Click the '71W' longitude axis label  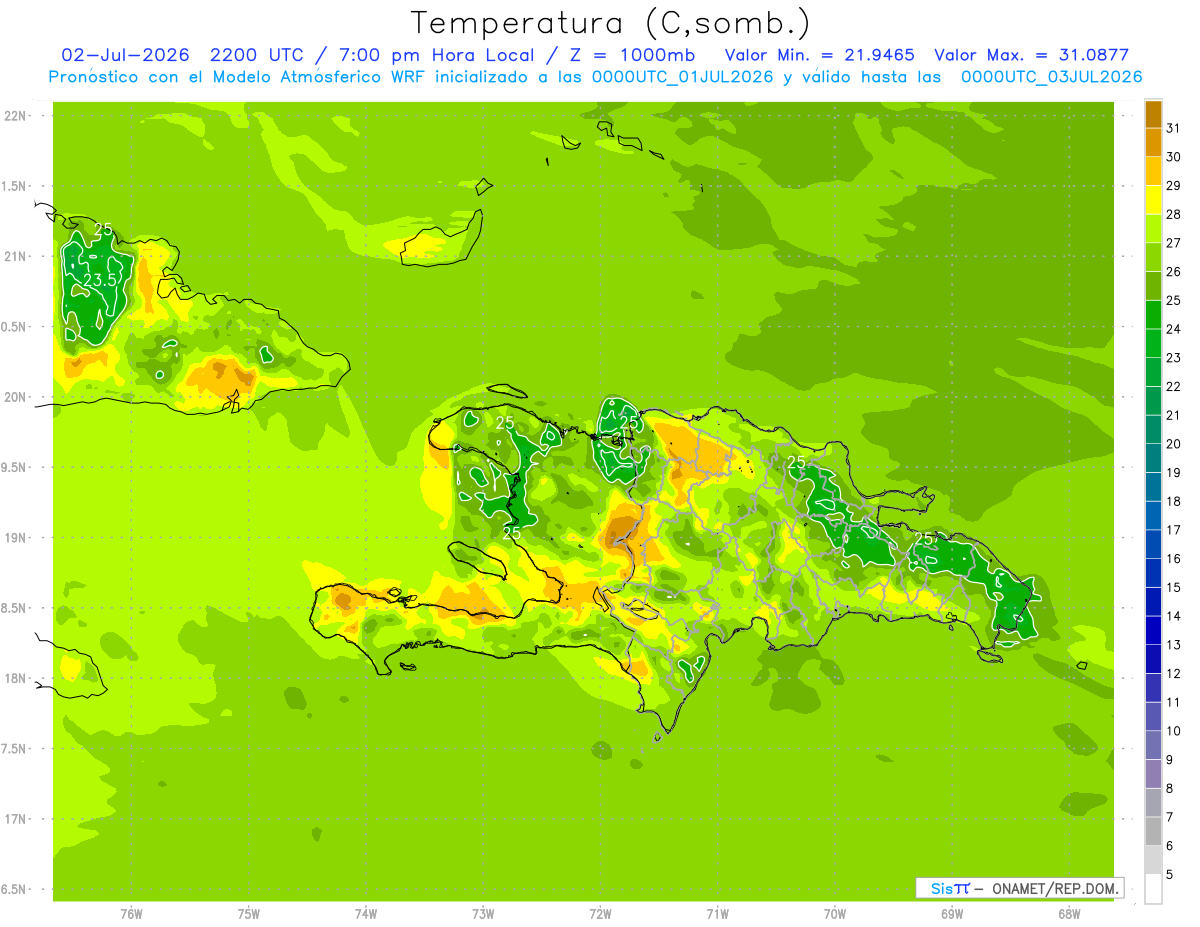click(x=717, y=914)
